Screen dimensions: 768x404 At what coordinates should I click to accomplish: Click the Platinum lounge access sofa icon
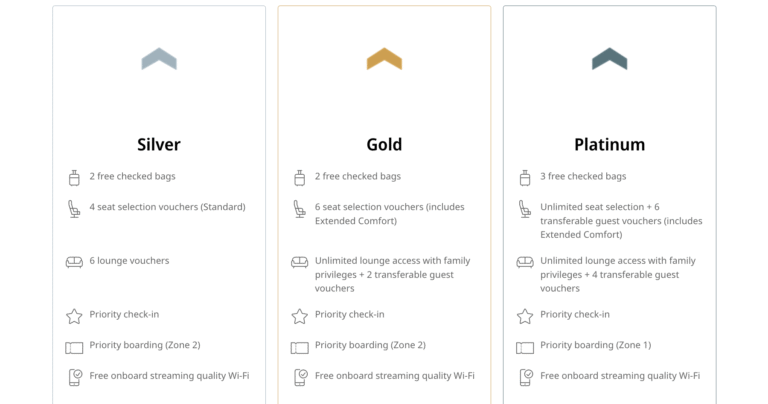[525, 262]
